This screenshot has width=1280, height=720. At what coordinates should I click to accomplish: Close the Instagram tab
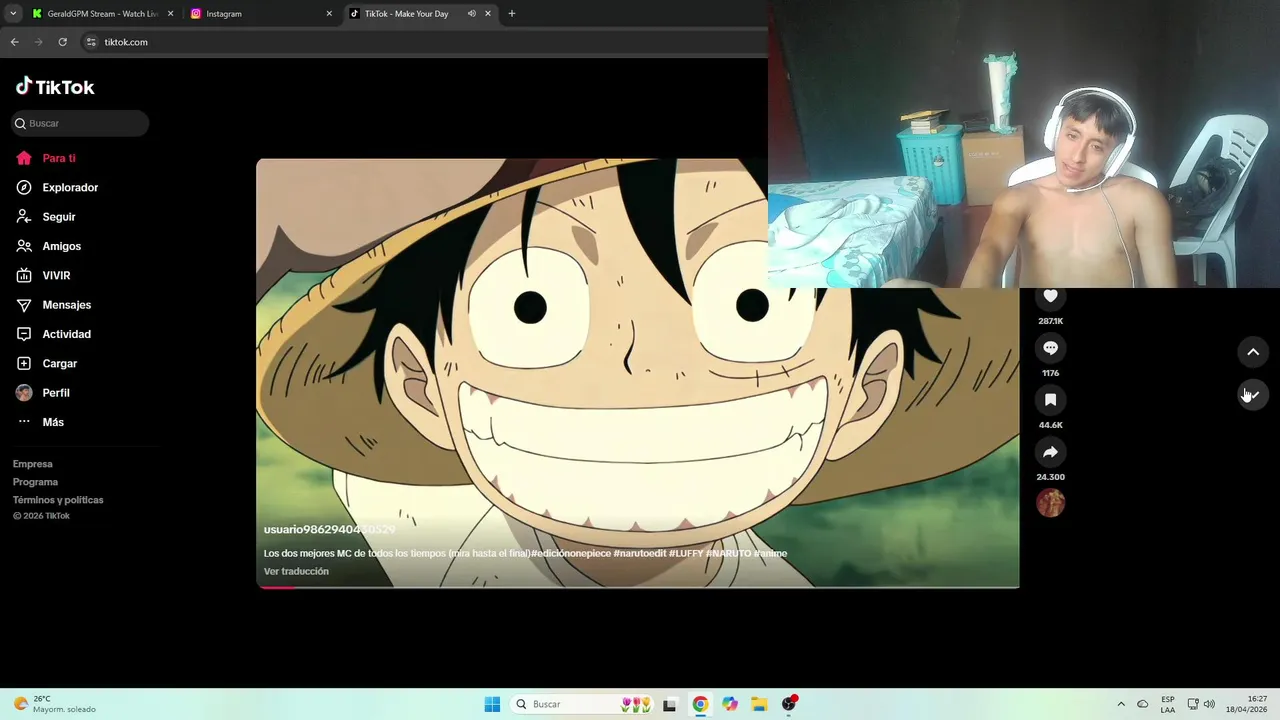(x=329, y=14)
